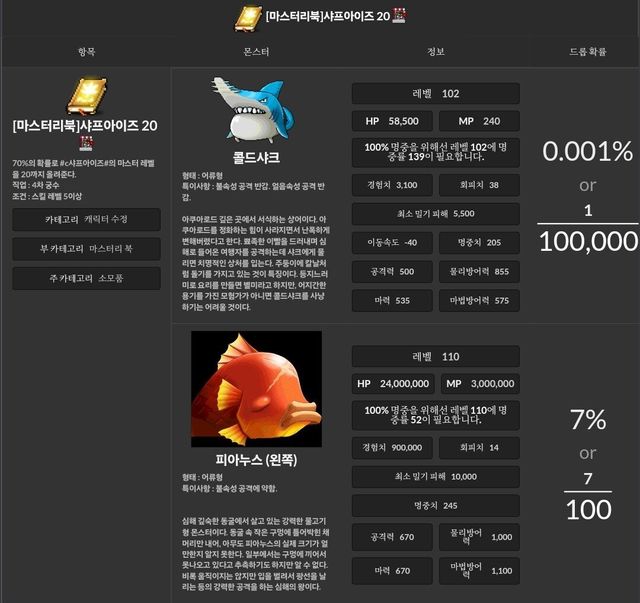Select the 정보 column header
The image size is (640, 603).
click(436, 51)
